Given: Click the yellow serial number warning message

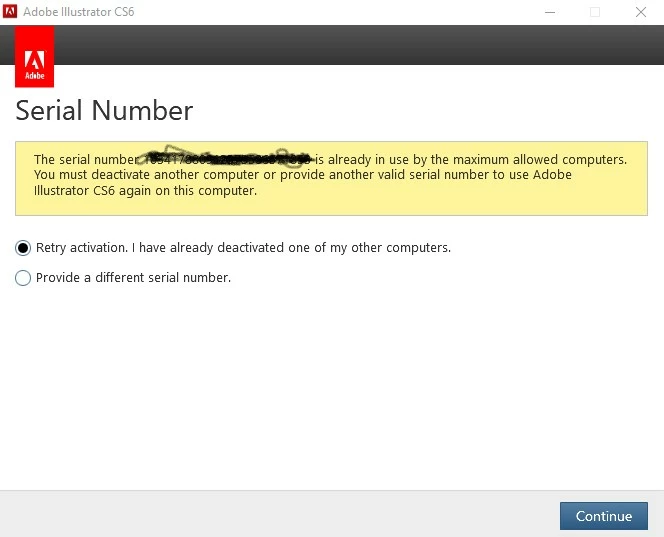Looking at the screenshot, I should pos(331,178).
